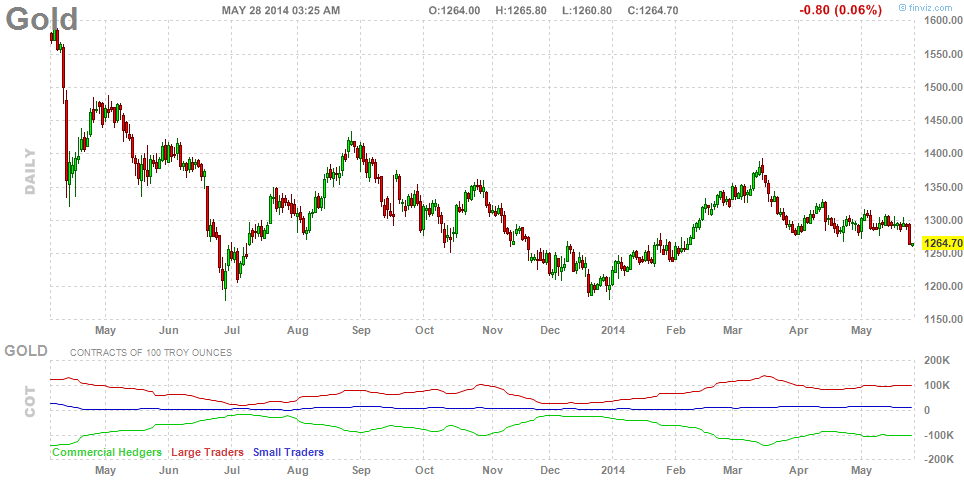Click Dec on the COT chart date axis

(x=550, y=471)
